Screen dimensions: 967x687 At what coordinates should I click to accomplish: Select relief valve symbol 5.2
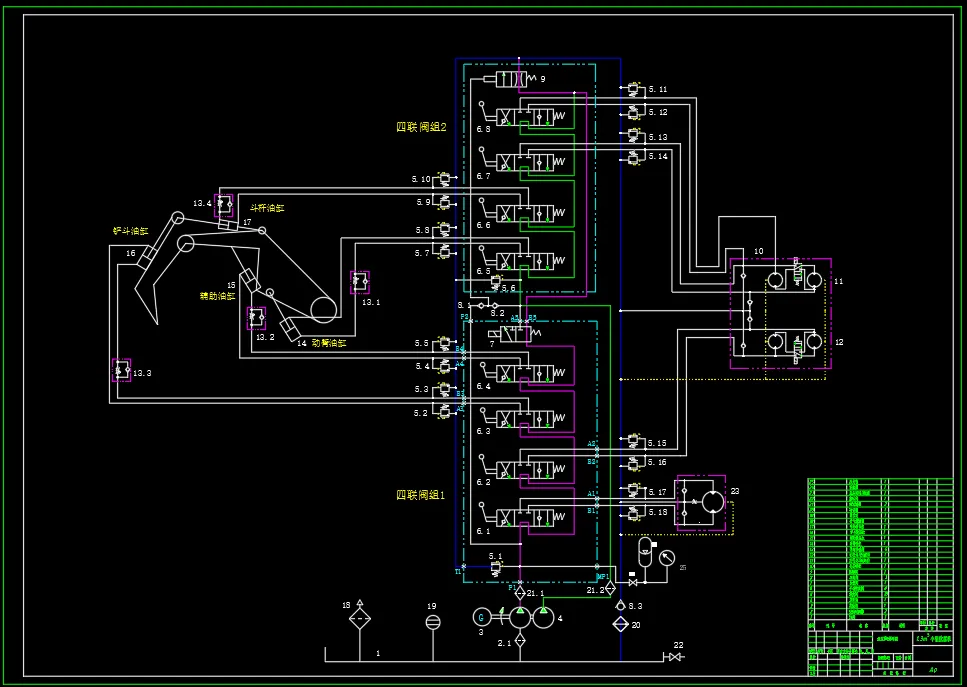(443, 410)
